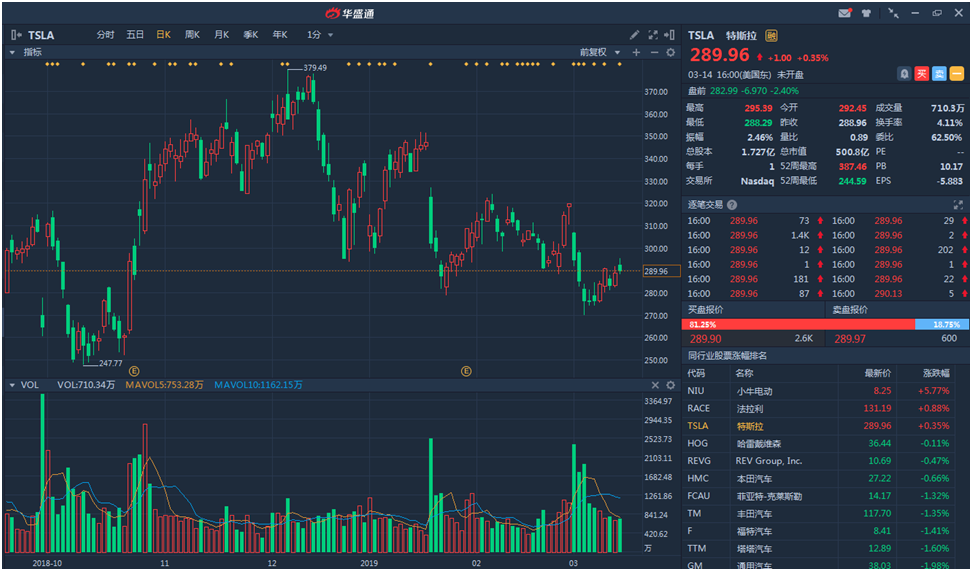Click the price alert bell icon

pos(905,74)
